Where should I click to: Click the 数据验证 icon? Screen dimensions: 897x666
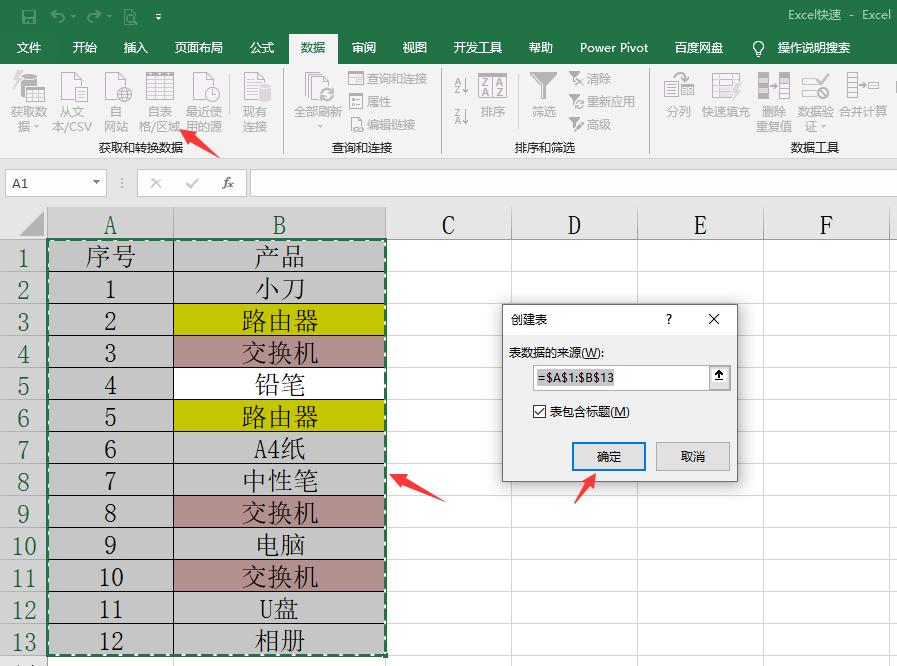tap(815, 86)
